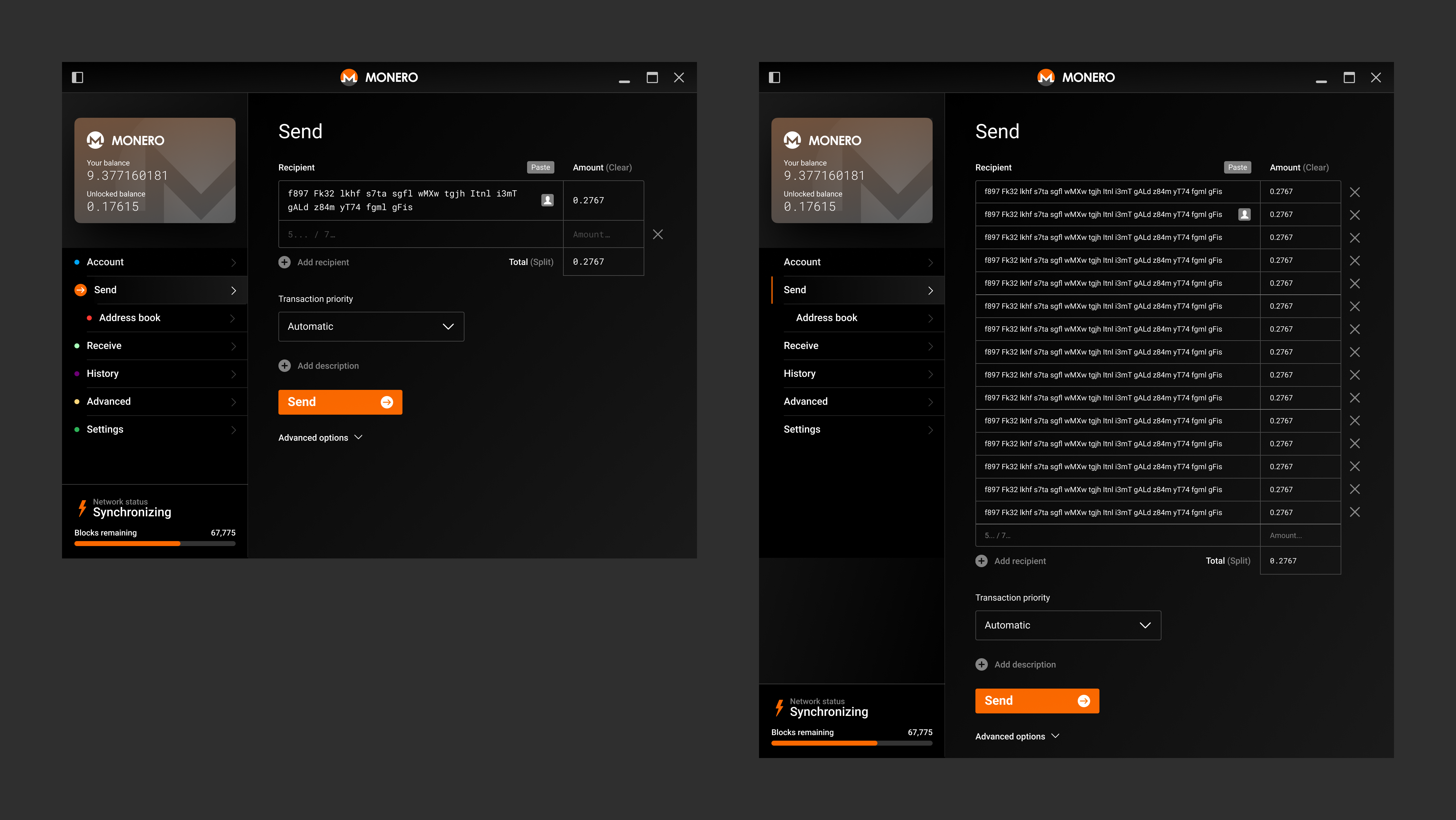Viewport: 1456px width, 820px height.
Task: Expand Advanced options in right window
Action: 1017,736
